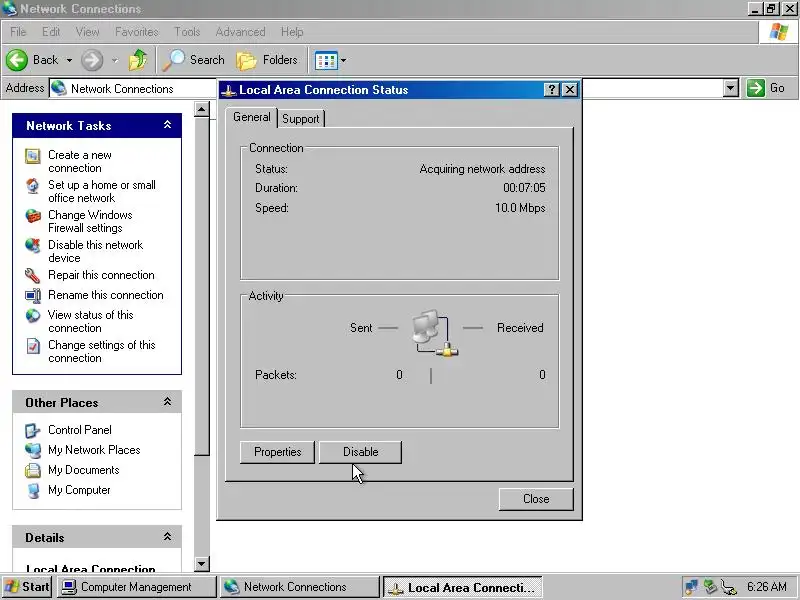Click the My Network Places icon
This screenshot has height=600, width=800.
pos(33,451)
